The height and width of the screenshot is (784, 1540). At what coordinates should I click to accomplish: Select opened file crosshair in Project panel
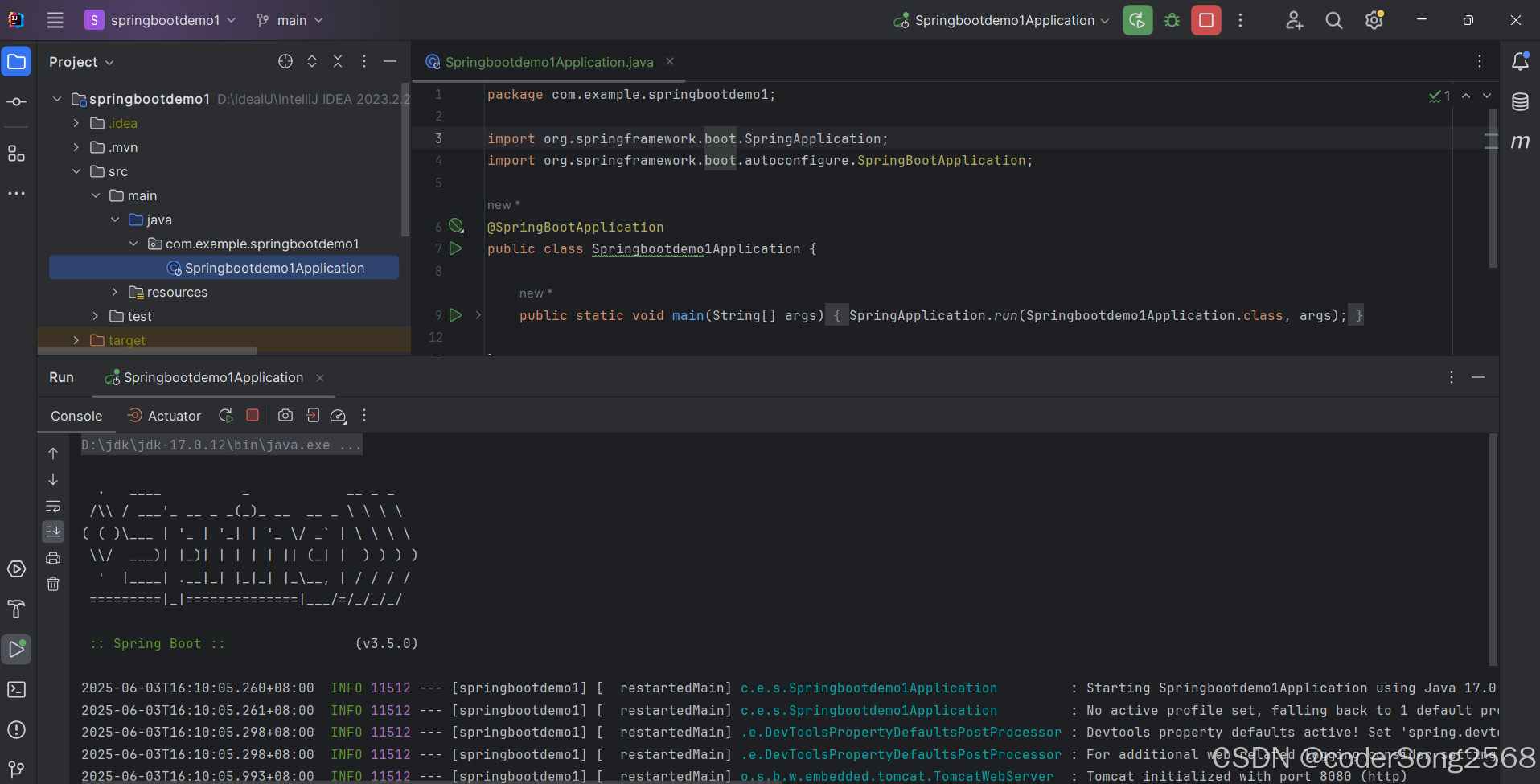285,61
